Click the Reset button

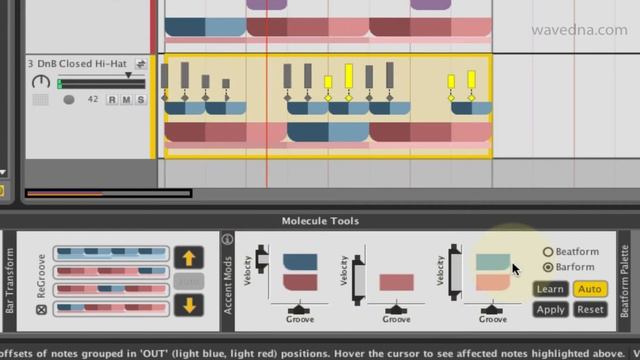tap(590, 309)
